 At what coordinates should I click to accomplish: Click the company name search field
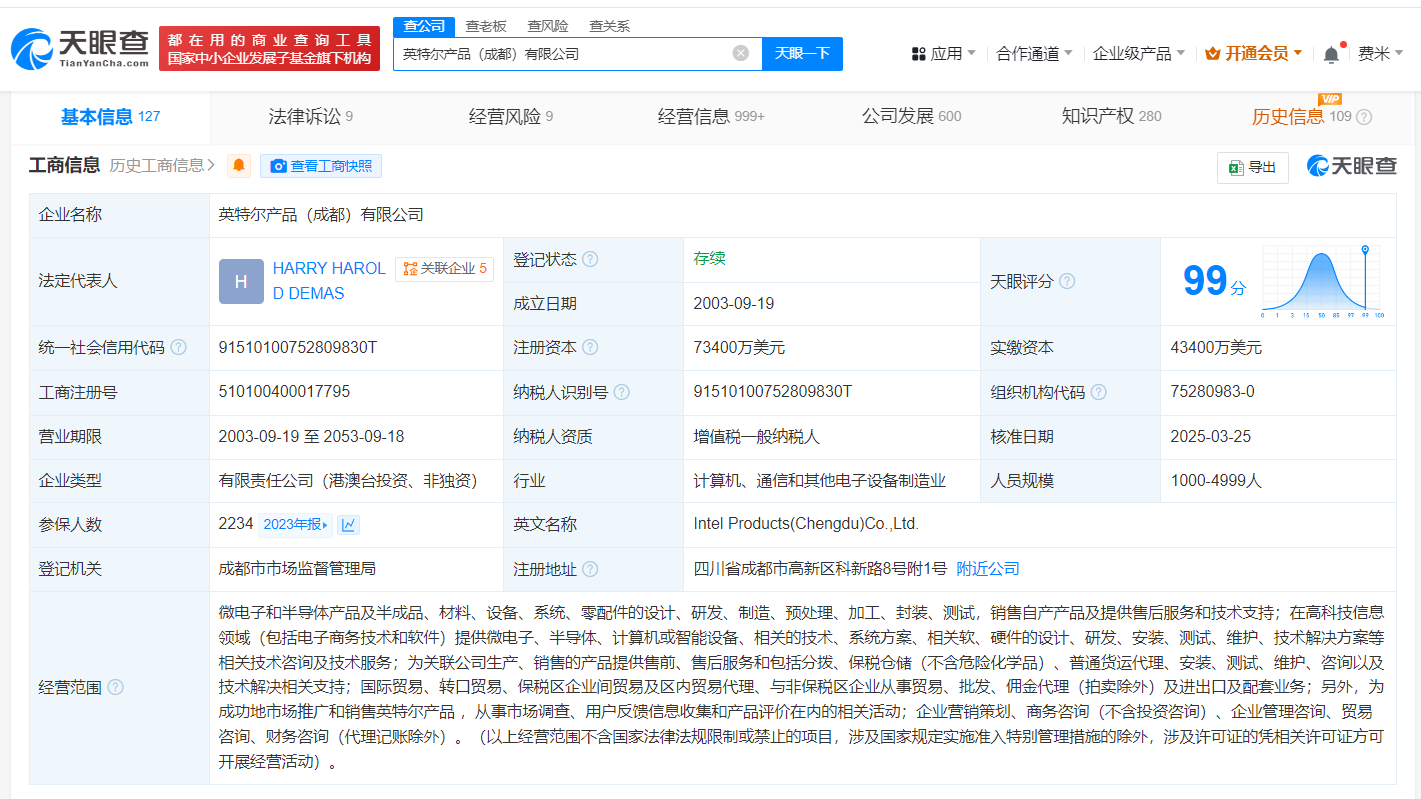click(565, 54)
